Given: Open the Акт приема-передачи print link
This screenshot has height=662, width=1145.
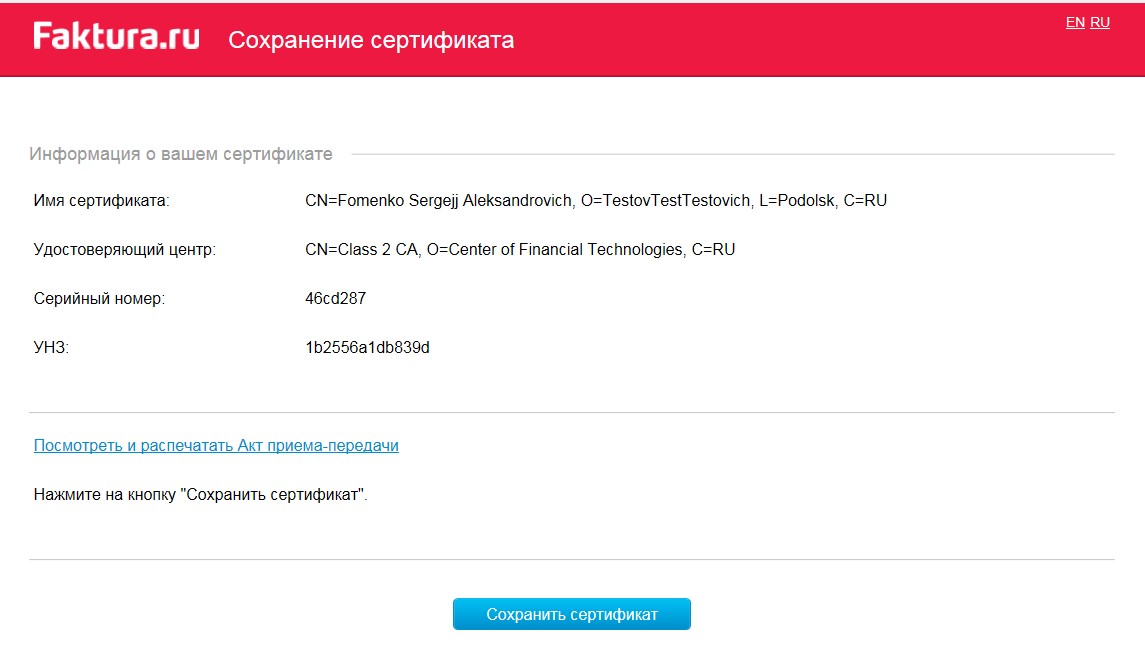Looking at the screenshot, I should [x=216, y=445].
